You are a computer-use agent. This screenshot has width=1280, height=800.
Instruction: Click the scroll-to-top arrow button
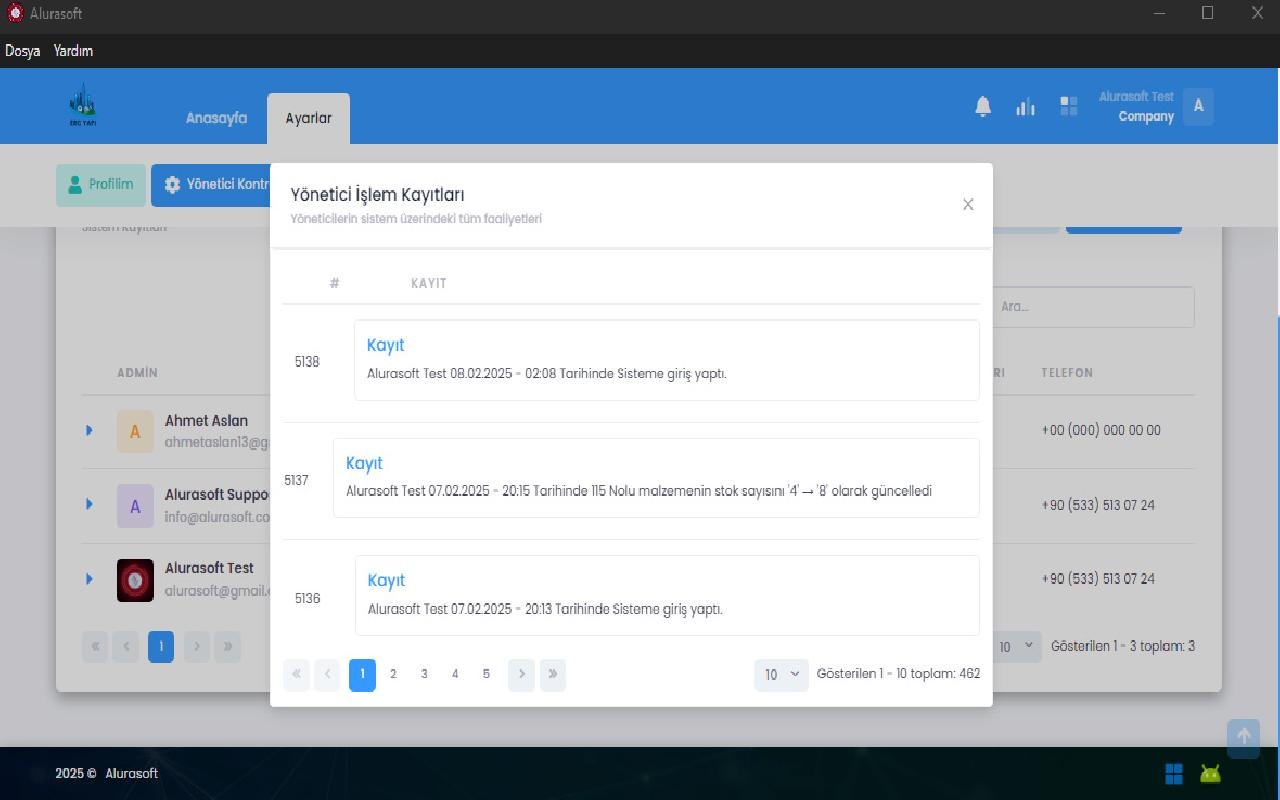[x=1243, y=736]
